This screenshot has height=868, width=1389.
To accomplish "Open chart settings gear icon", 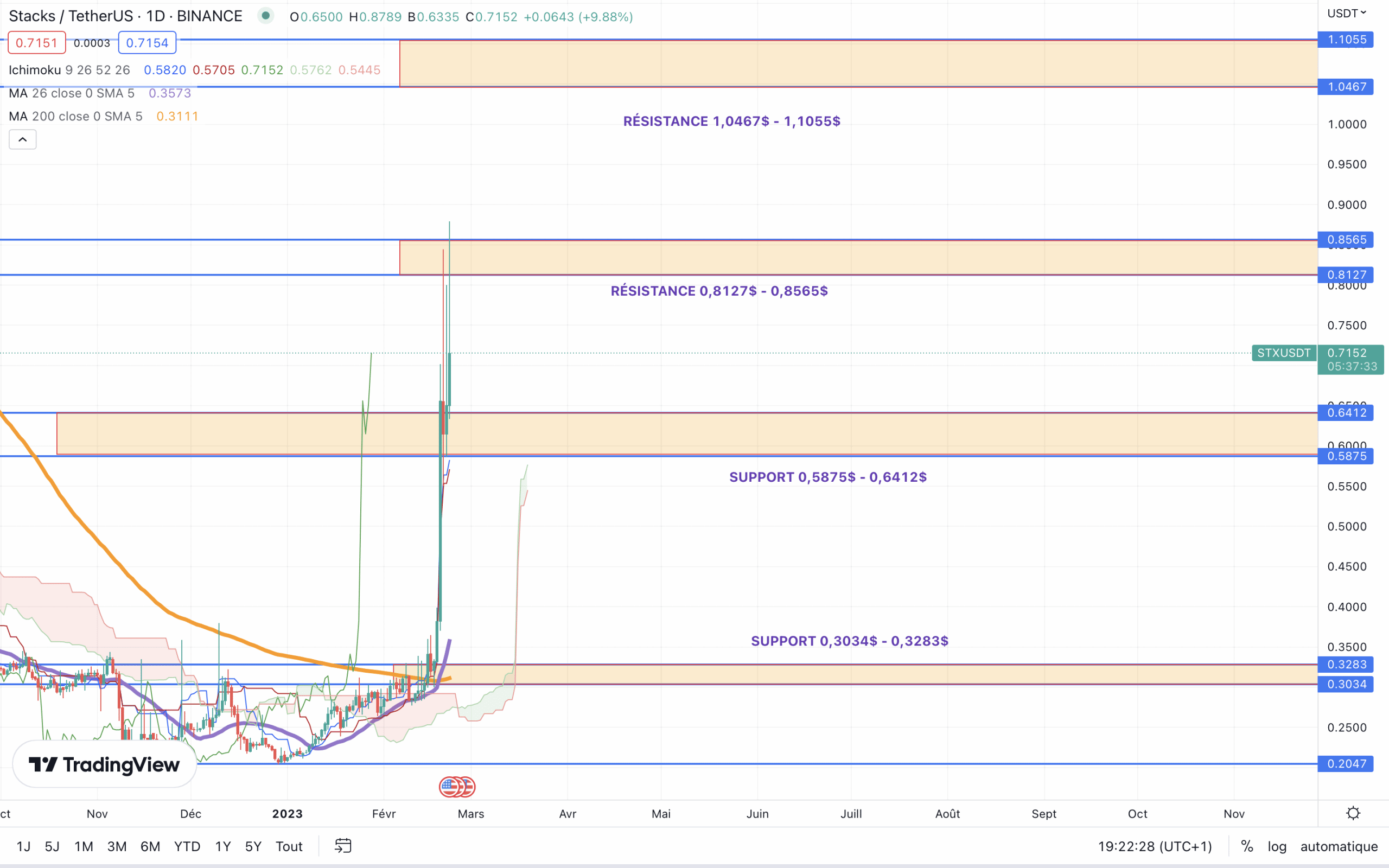I will (1353, 813).
